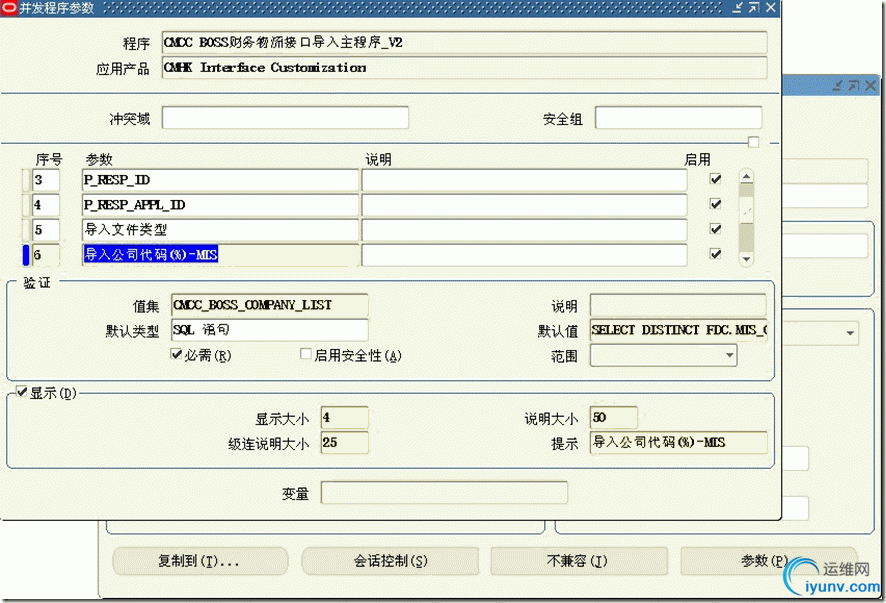
Task: Click the 序号 field with value 5
Action: pyautogui.click(x=46, y=229)
